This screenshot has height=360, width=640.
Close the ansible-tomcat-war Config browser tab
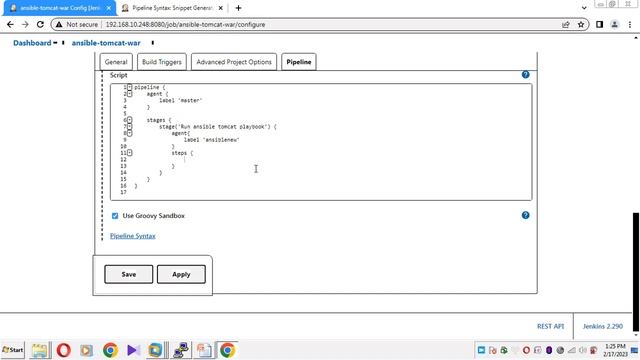pyautogui.click(x=109, y=8)
